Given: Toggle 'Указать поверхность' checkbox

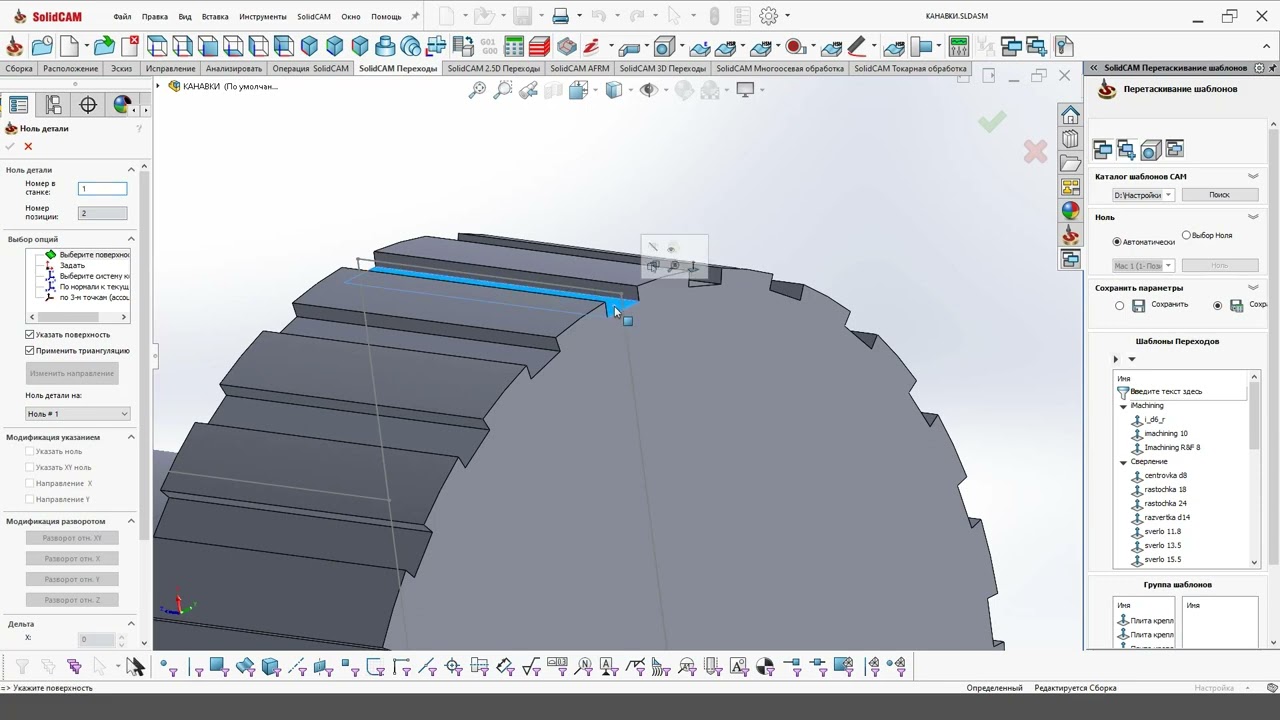Looking at the screenshot, I should [x=30, y=335].
